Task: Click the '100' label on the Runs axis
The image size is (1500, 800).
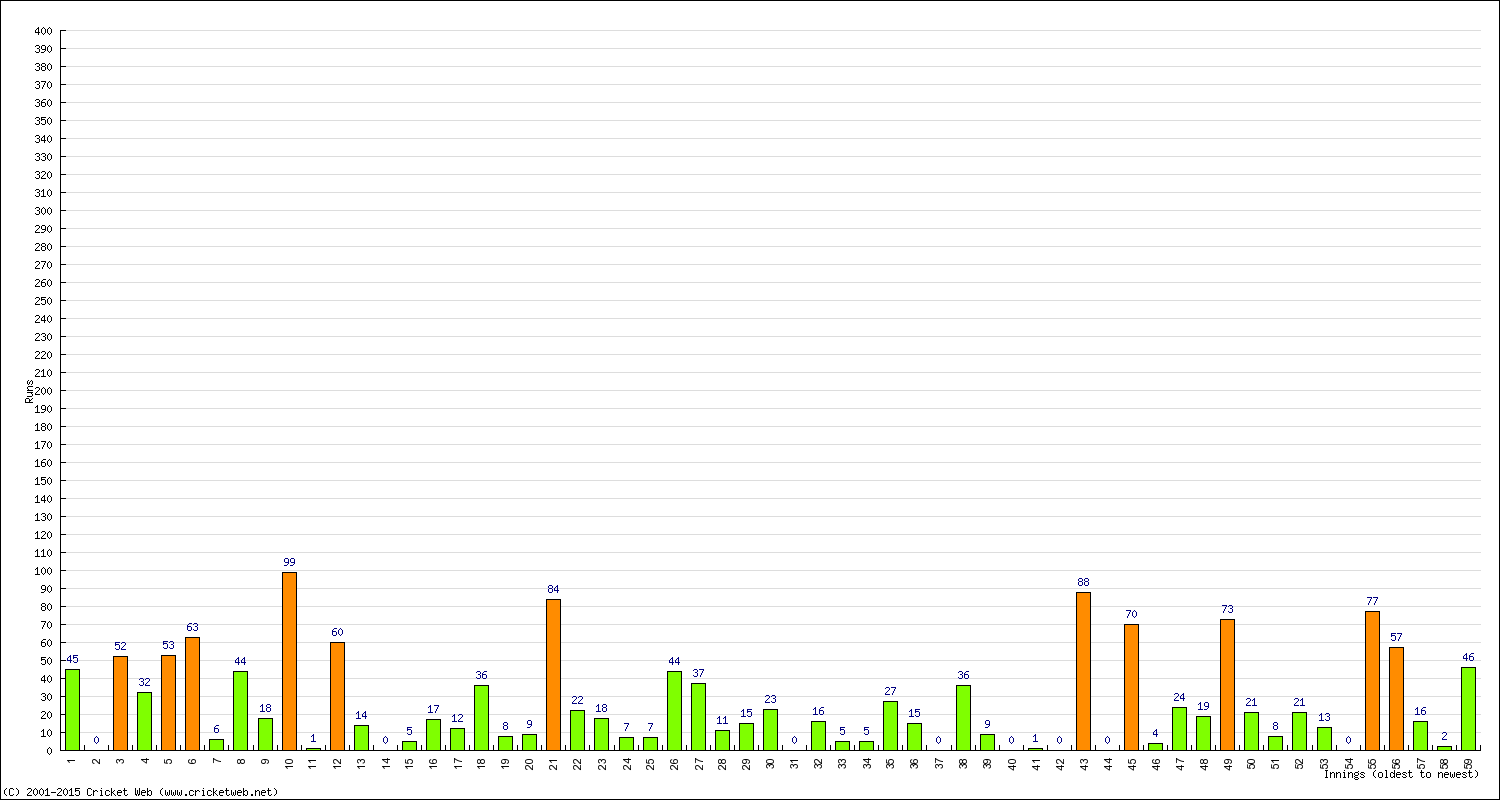Action: pyautogui.click(x=43, y=571)
